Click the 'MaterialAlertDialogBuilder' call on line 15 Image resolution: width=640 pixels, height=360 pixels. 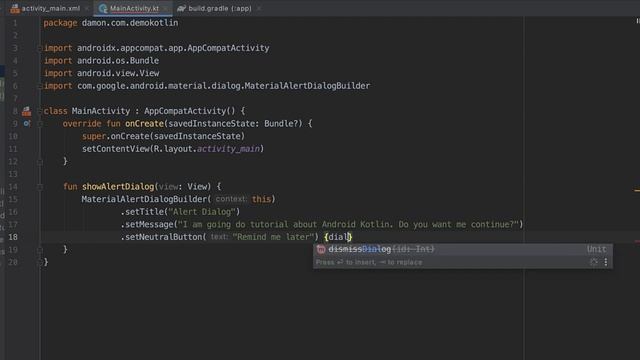pyautogui.click(x=144, y=199)
